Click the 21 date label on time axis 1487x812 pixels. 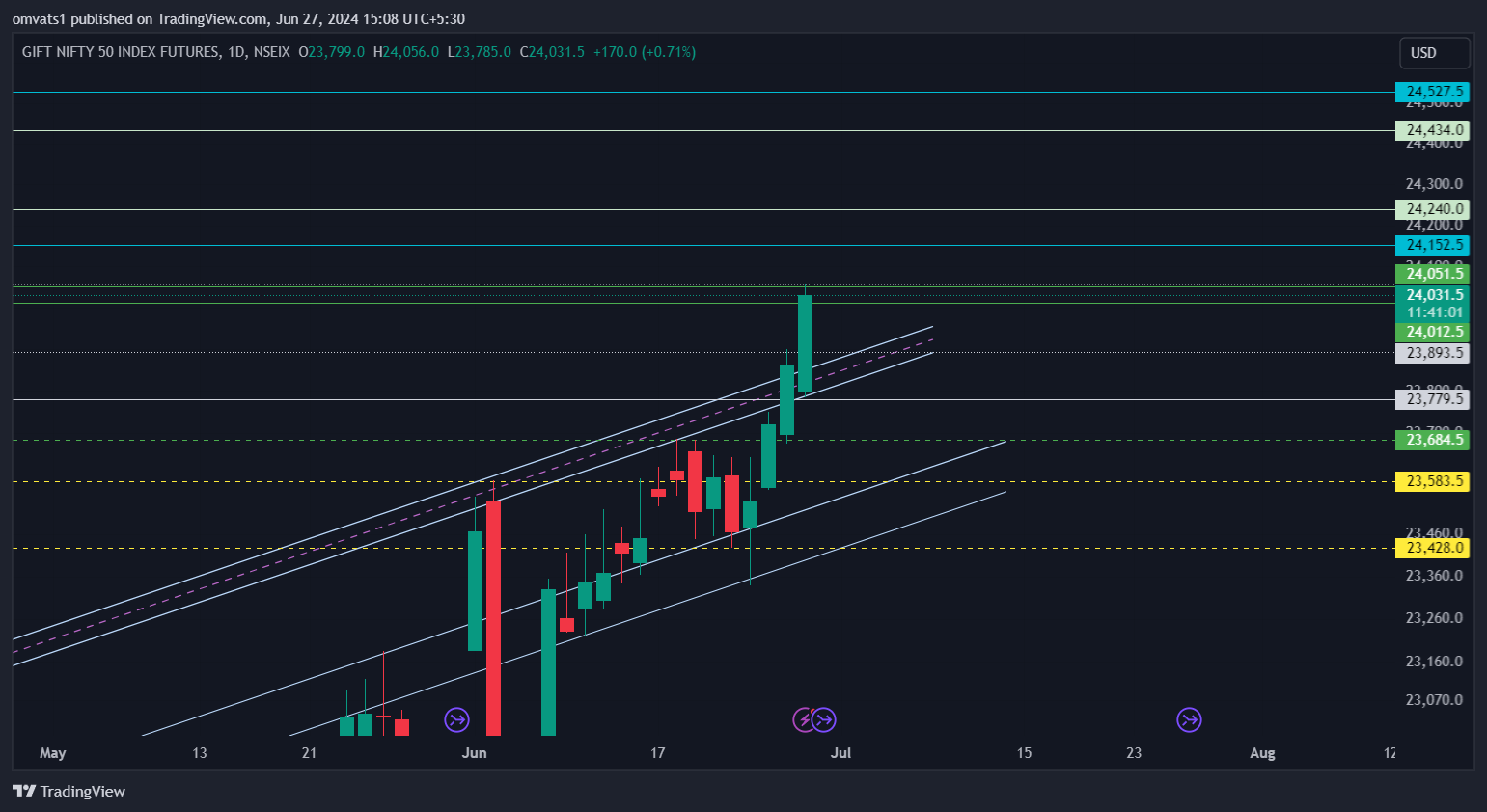(x=309, y=753)
